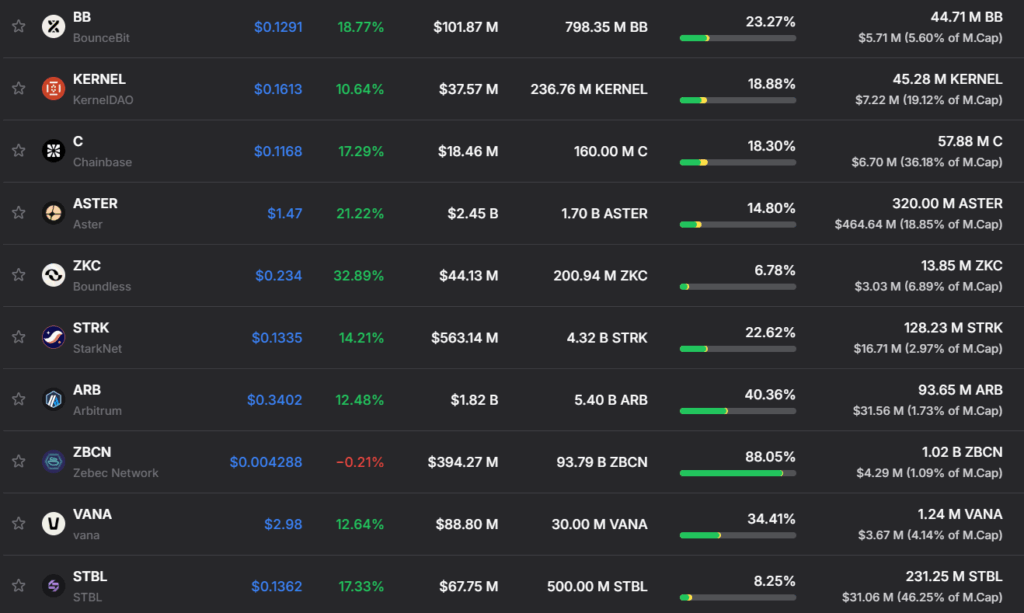
Task: Select the vana coin logo
Action: coord(53,524)
